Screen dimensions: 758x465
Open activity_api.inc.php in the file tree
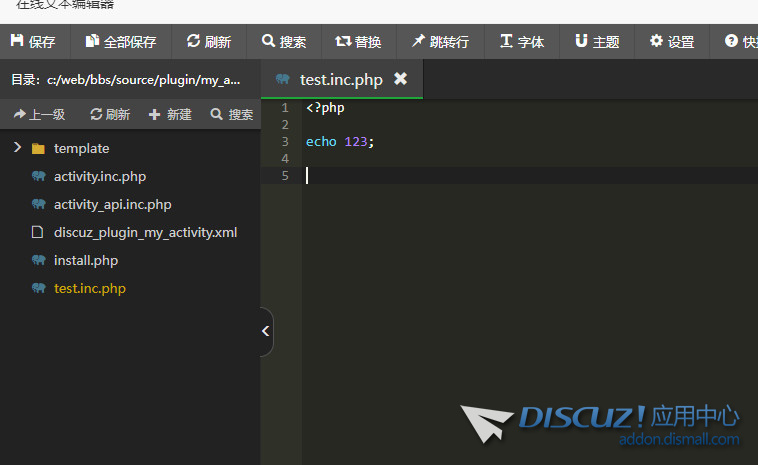112,204
